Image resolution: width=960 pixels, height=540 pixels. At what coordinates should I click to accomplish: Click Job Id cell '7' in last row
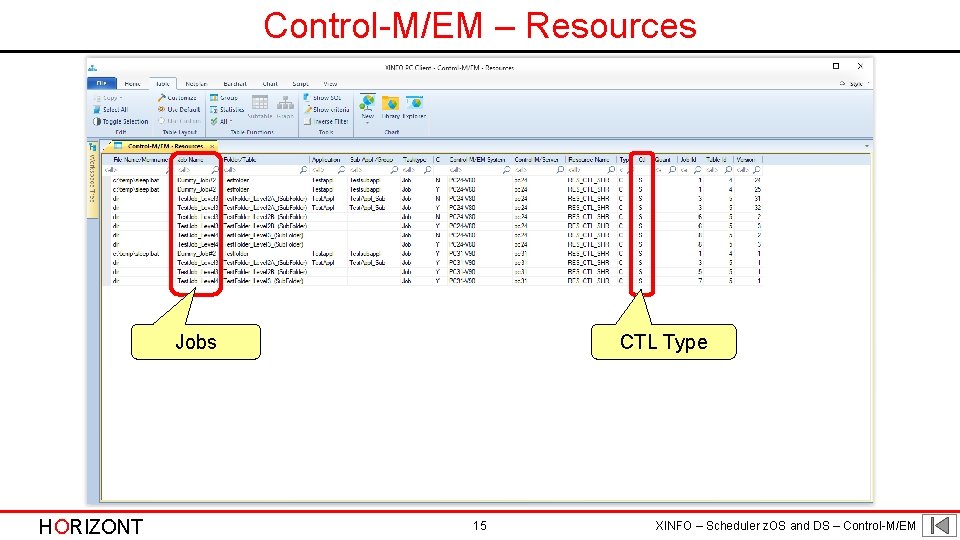pyautogui.click(x=700, y=281)
